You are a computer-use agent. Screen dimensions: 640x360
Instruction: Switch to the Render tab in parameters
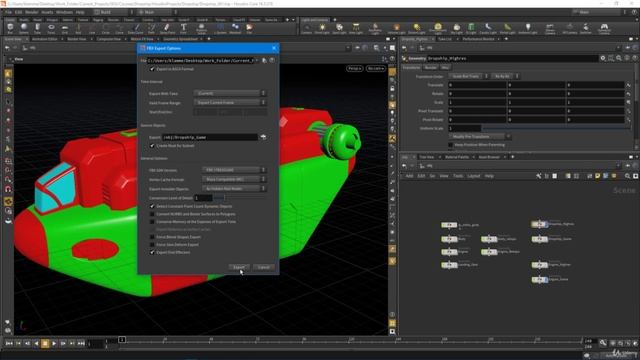point(431,67)
